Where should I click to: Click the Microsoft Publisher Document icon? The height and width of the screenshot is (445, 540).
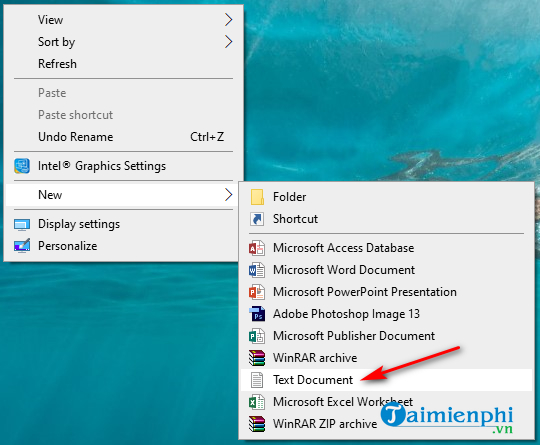tap(257, 336)
